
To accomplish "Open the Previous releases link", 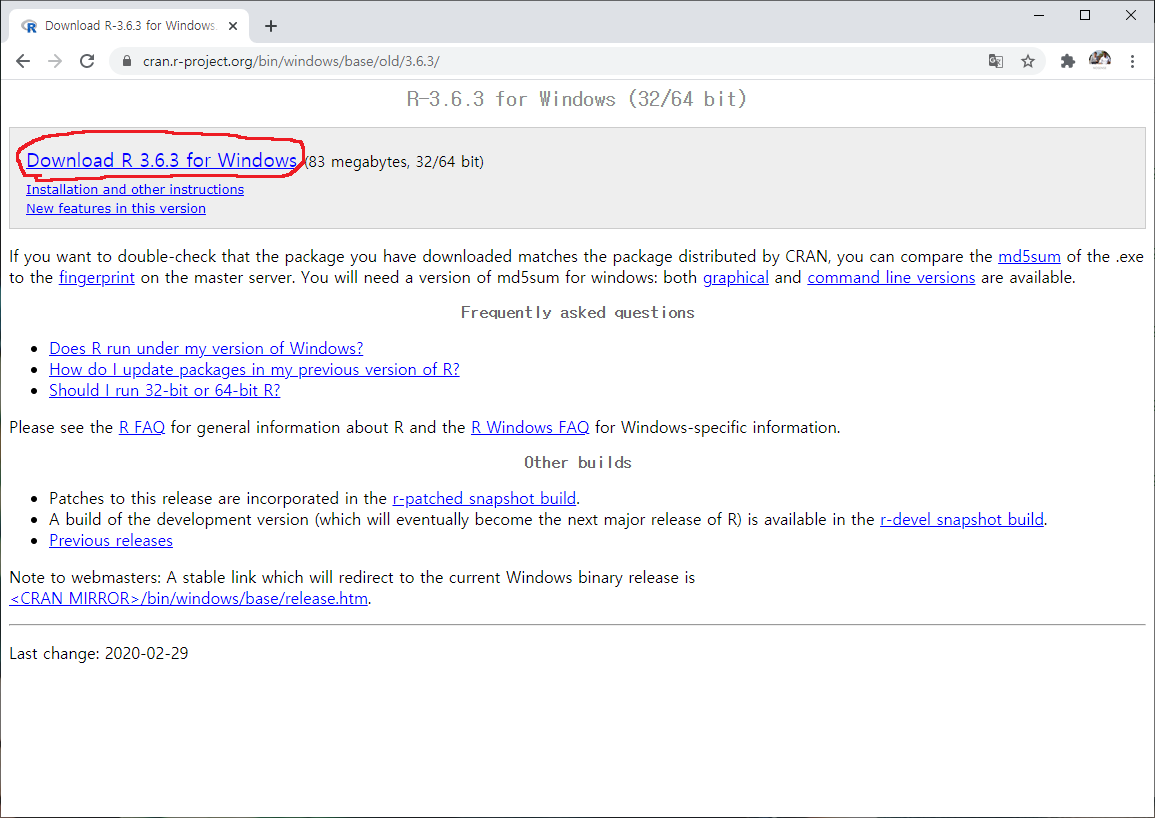I will pos(111,541).
